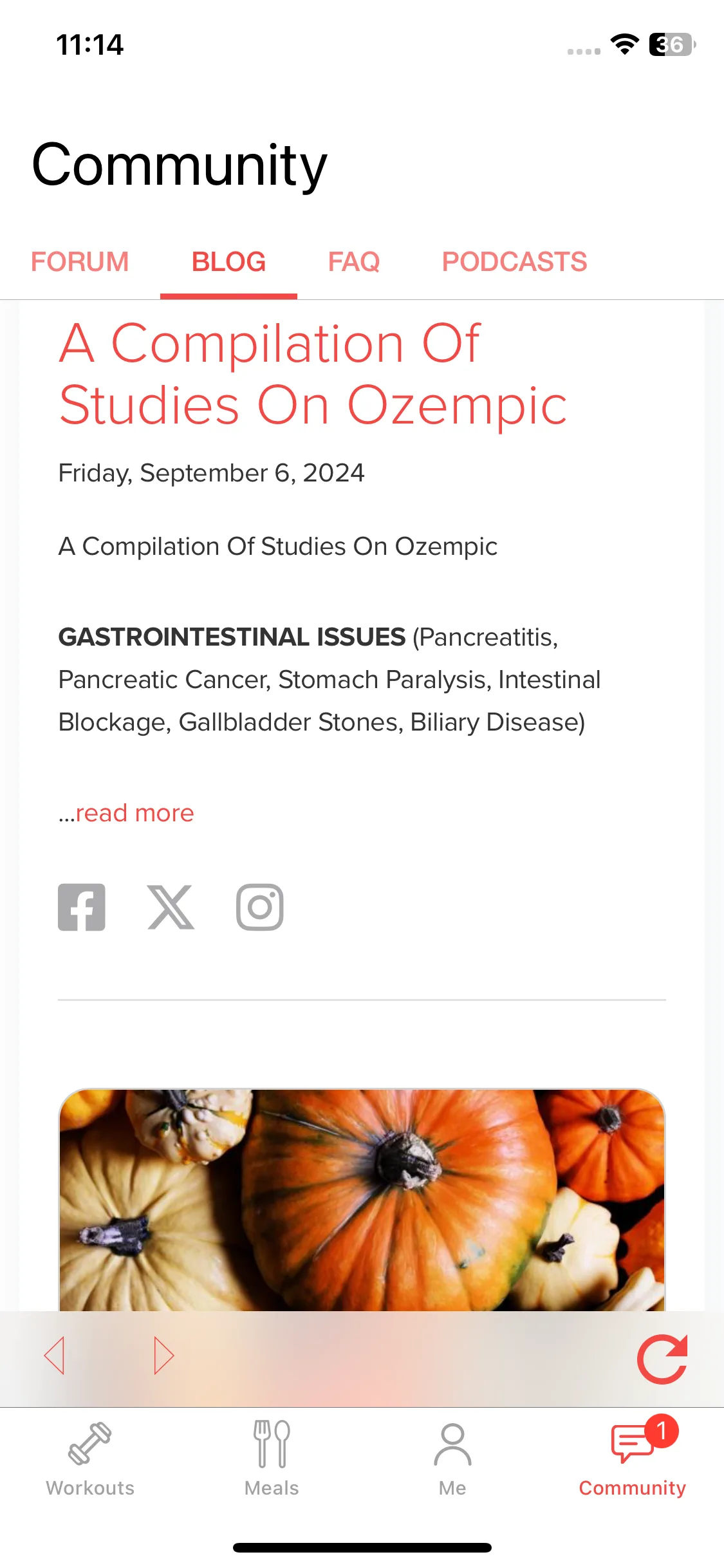The width and height of the screenshot is (724, 1568).
Task: Go forward with the right arrow
Action: pos(164,1355)
